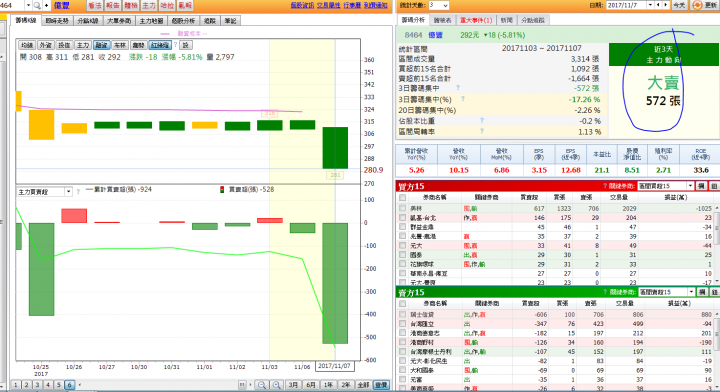
Task: Click the date input field 2017/11/7
Action: [626, 5]
